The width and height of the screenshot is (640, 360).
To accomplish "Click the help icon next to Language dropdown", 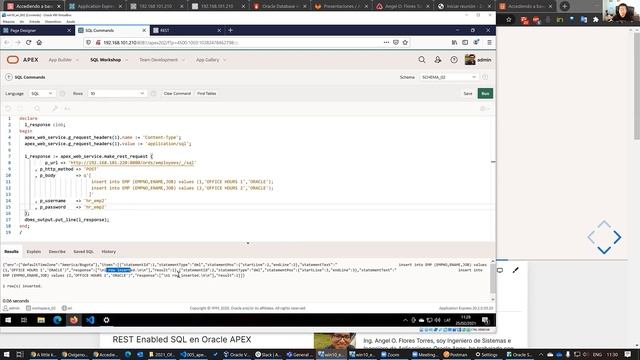I will [x=62, y=93].
